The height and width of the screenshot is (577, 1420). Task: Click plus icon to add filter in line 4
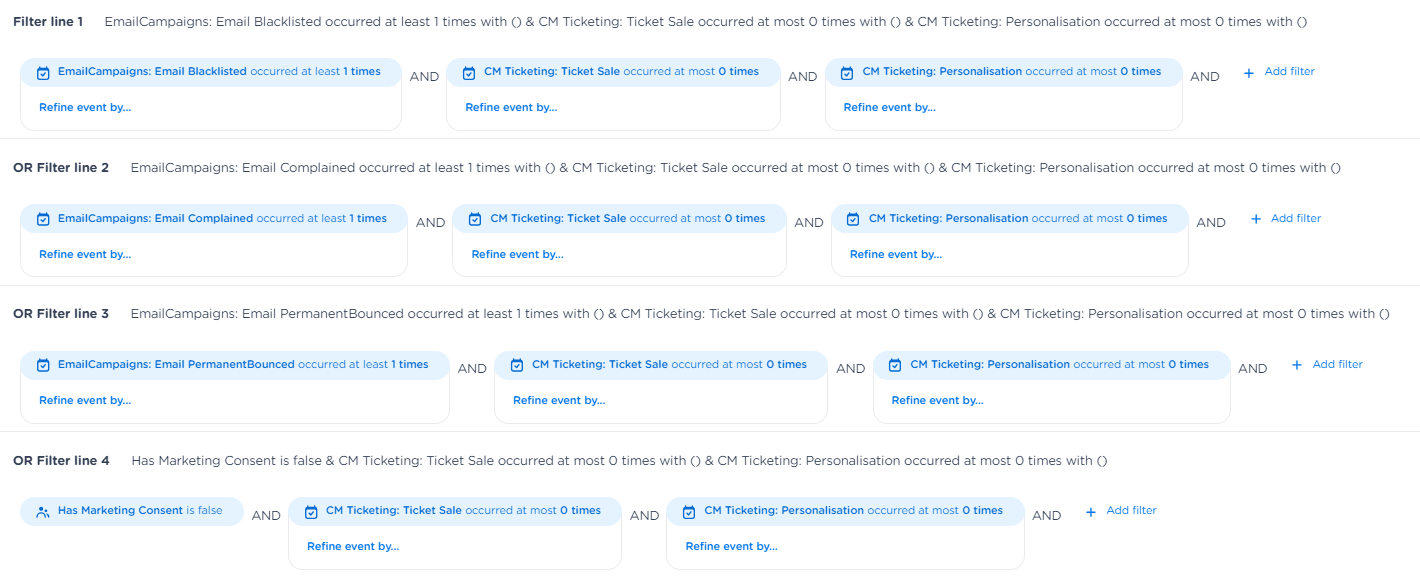tap(1091, 511)
